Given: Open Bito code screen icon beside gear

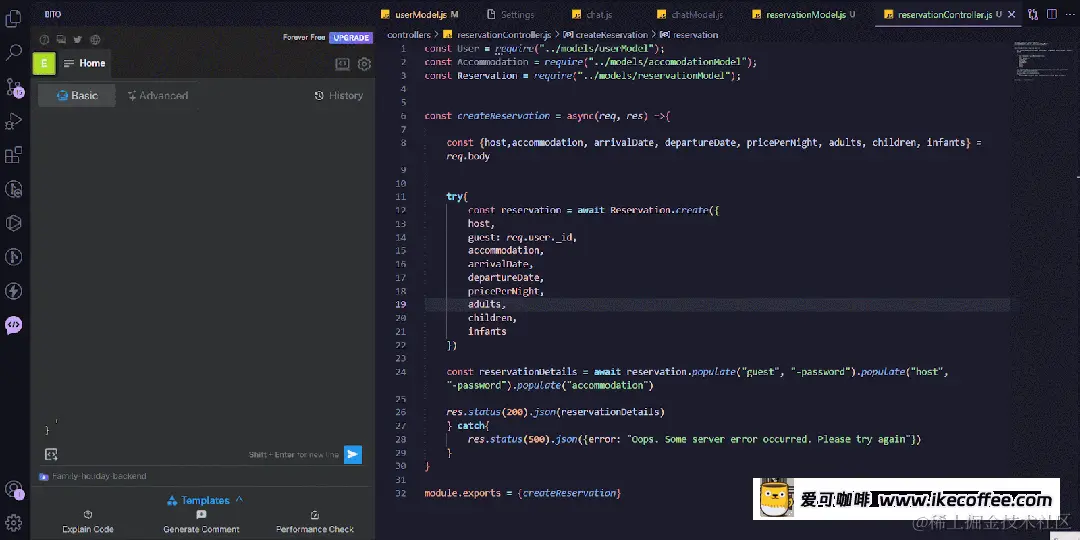Looking at the screenshot, I should click(342, 64).
